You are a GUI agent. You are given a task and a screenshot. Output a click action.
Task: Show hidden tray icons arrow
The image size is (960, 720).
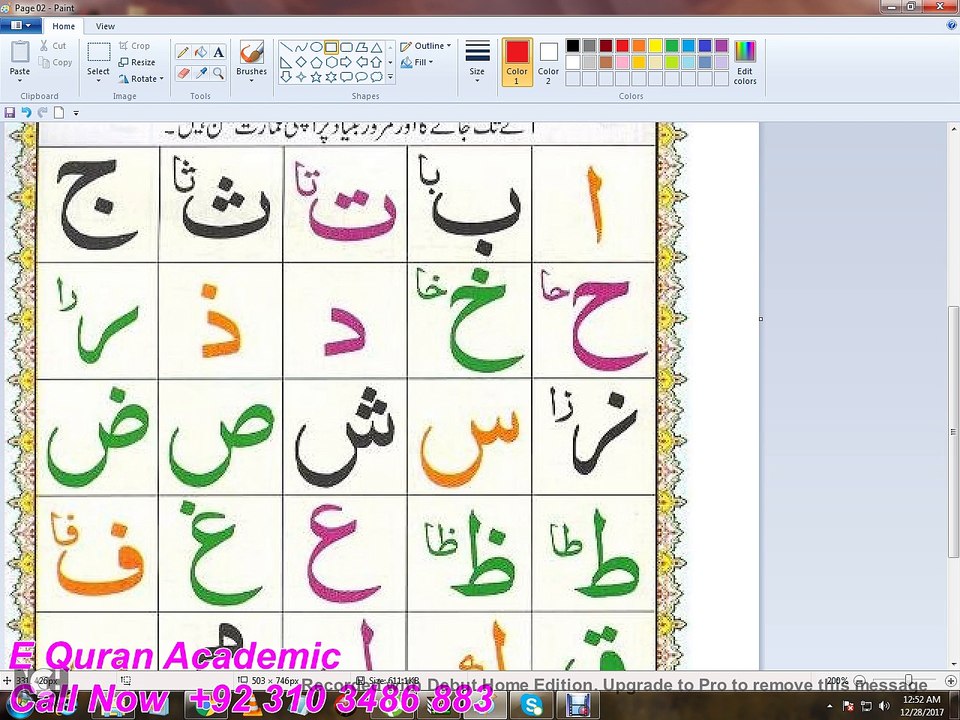[x=830, y=707]
